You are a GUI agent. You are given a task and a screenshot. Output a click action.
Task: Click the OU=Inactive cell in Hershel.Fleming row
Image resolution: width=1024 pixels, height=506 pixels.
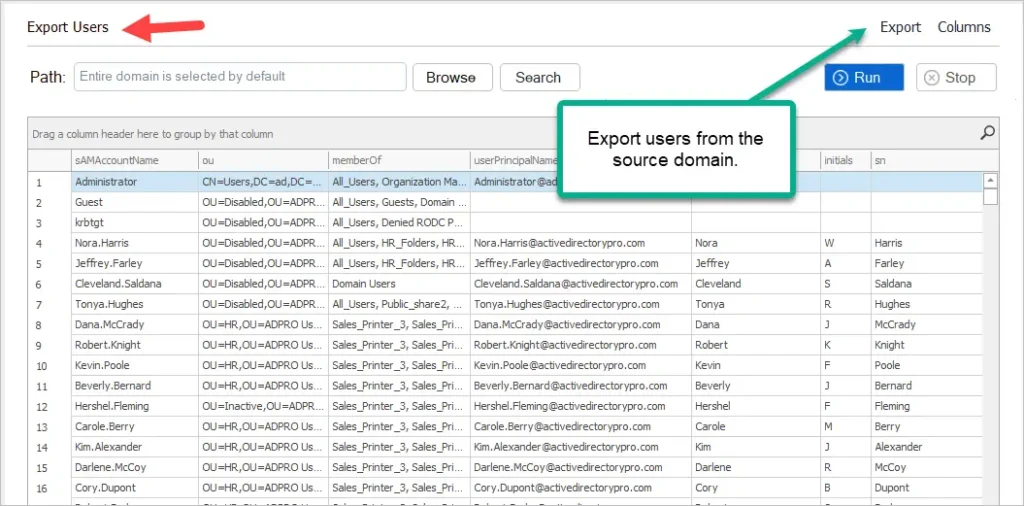click(263, 405)
